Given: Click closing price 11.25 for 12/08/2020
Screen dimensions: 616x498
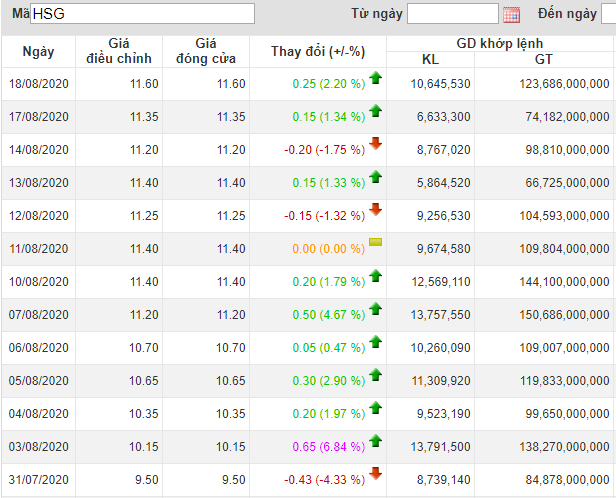Looking at the screenshot, I should click(231, 216).
